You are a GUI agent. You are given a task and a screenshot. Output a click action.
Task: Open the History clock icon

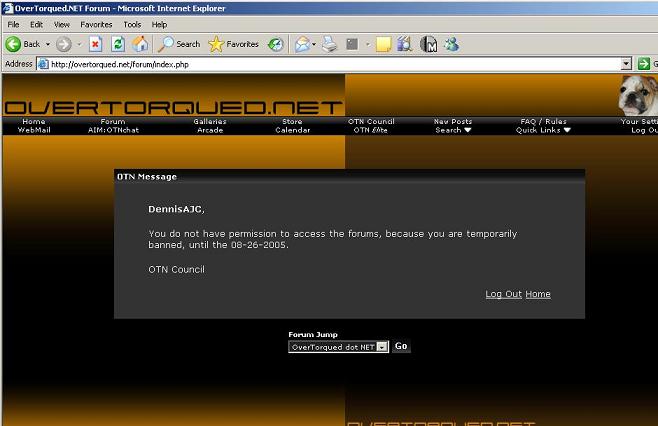(x=276, y=44)
